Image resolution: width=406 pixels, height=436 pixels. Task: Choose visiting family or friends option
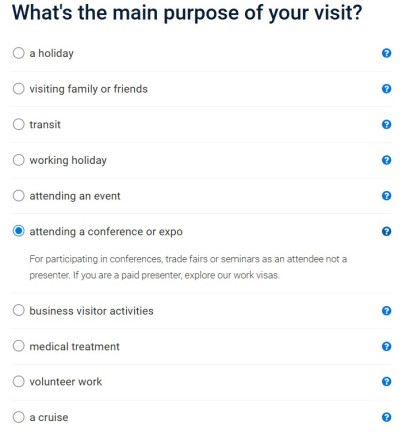click(19, 89)
